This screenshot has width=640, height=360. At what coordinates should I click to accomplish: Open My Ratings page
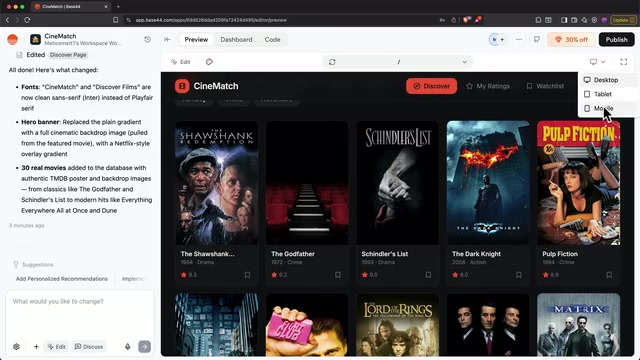(488, 86)
